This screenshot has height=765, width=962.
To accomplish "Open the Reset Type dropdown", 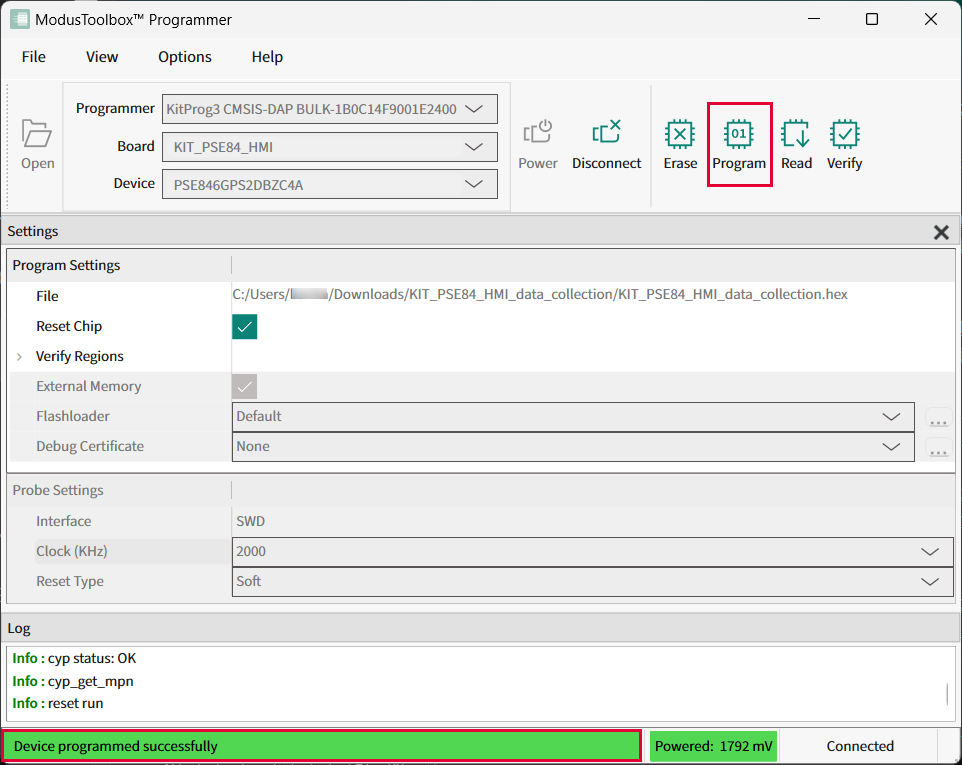I will [929, 582].
